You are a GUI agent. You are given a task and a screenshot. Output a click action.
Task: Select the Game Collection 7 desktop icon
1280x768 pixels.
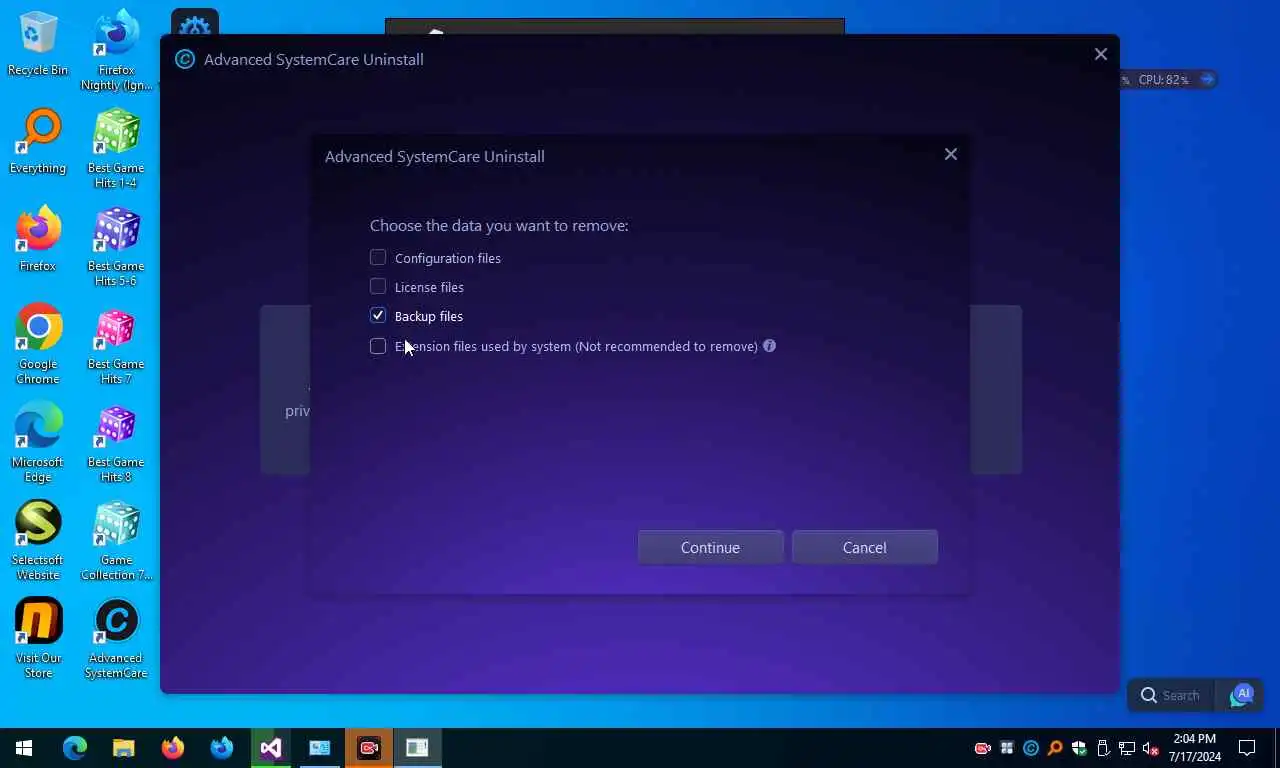coord(116,540)
